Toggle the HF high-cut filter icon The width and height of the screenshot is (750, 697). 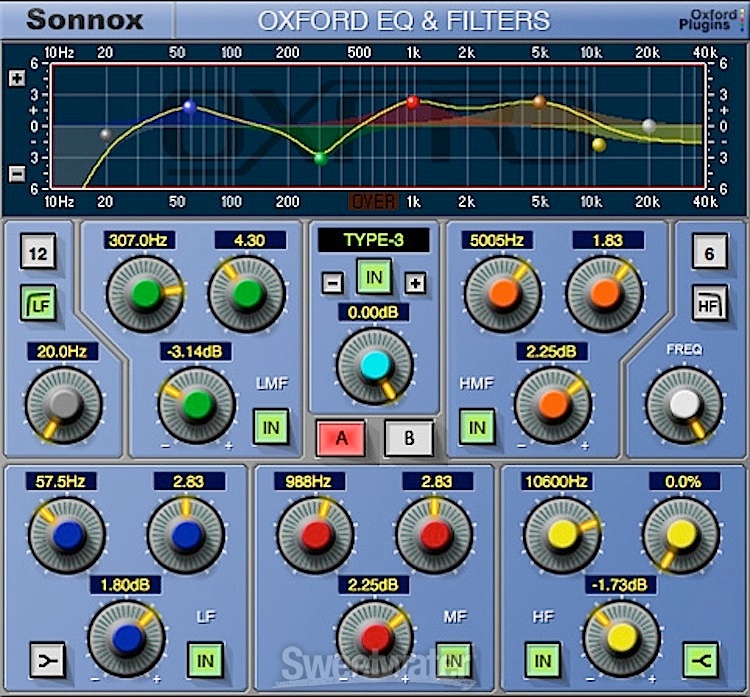(708, 301)
